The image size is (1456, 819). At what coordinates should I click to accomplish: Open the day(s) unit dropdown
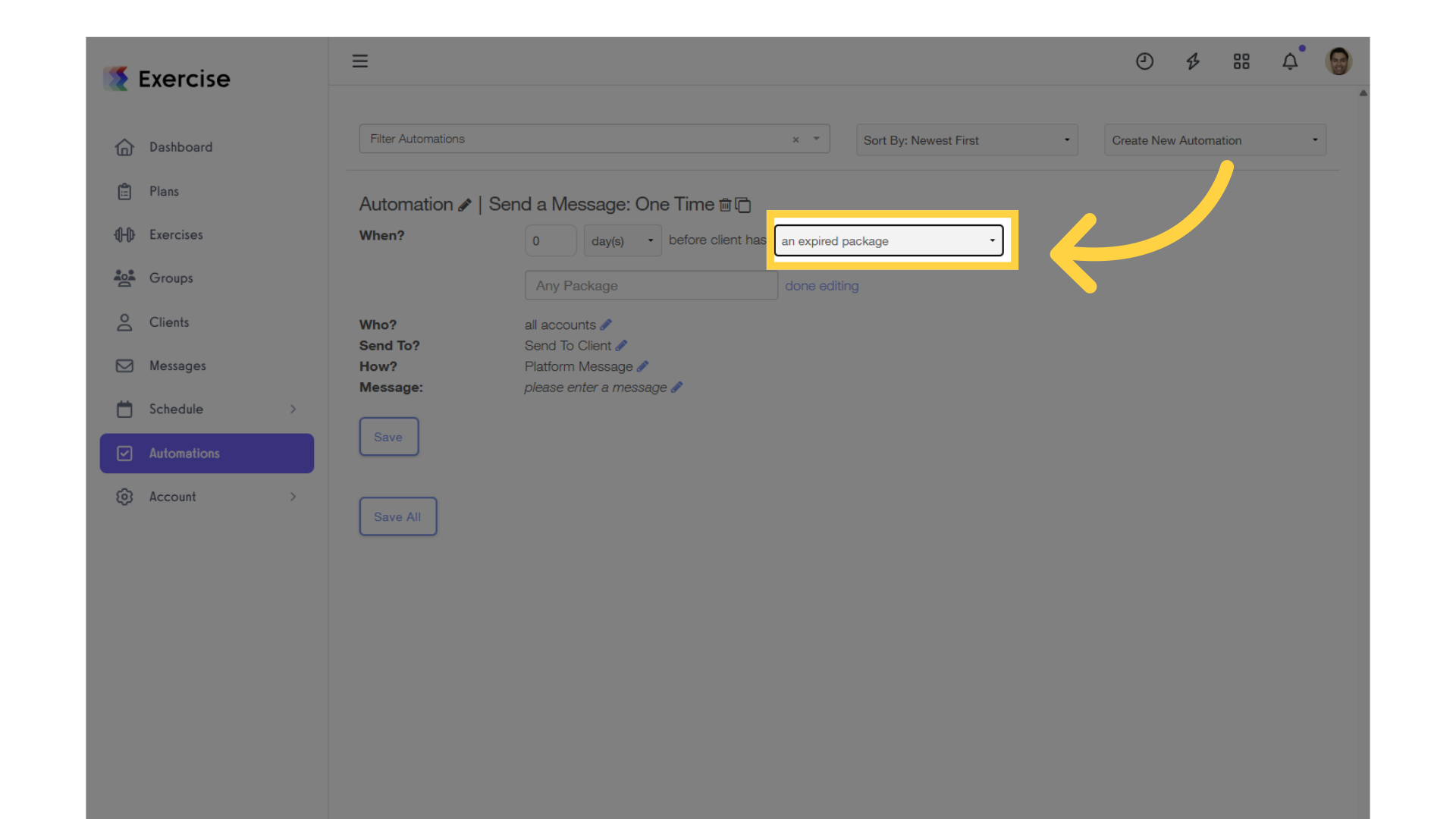coord(623,241)
